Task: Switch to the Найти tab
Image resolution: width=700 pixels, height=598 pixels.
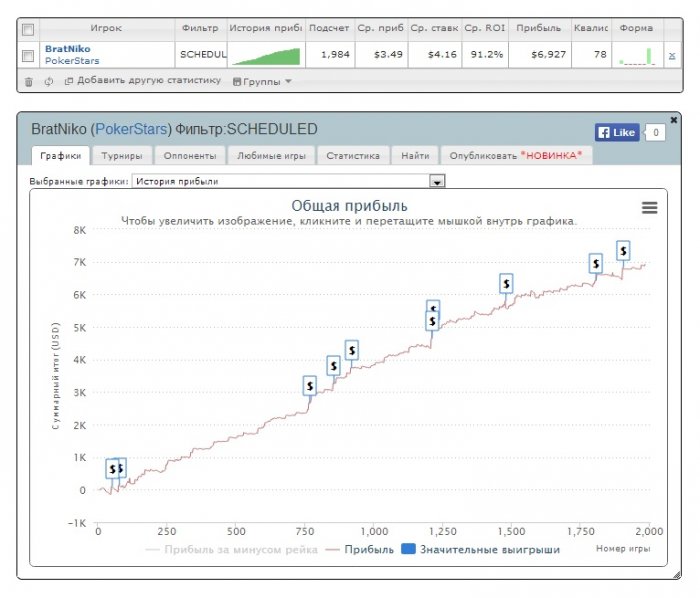Action: pos(415,156)
